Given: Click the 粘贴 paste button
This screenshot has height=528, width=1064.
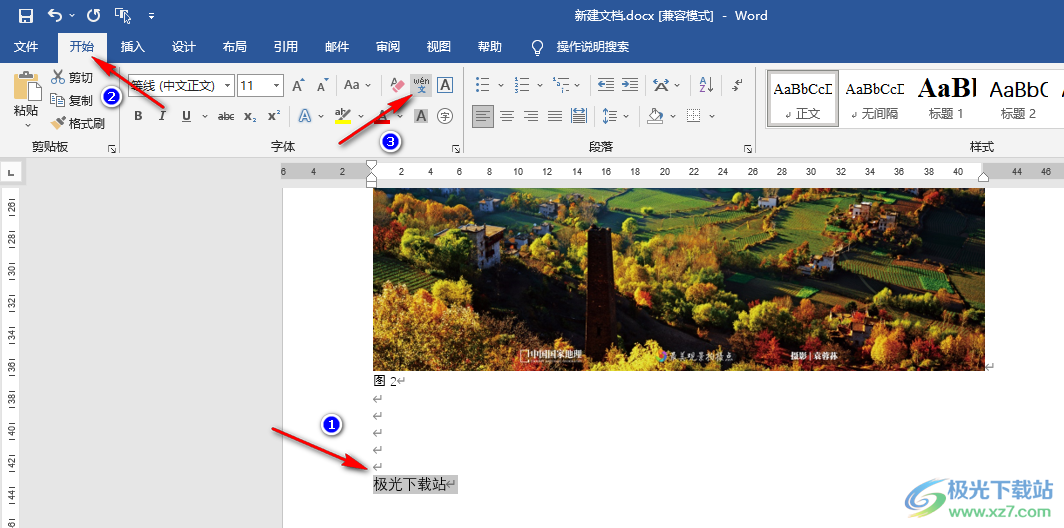Looking at the screenshot, I should (26, 94).
